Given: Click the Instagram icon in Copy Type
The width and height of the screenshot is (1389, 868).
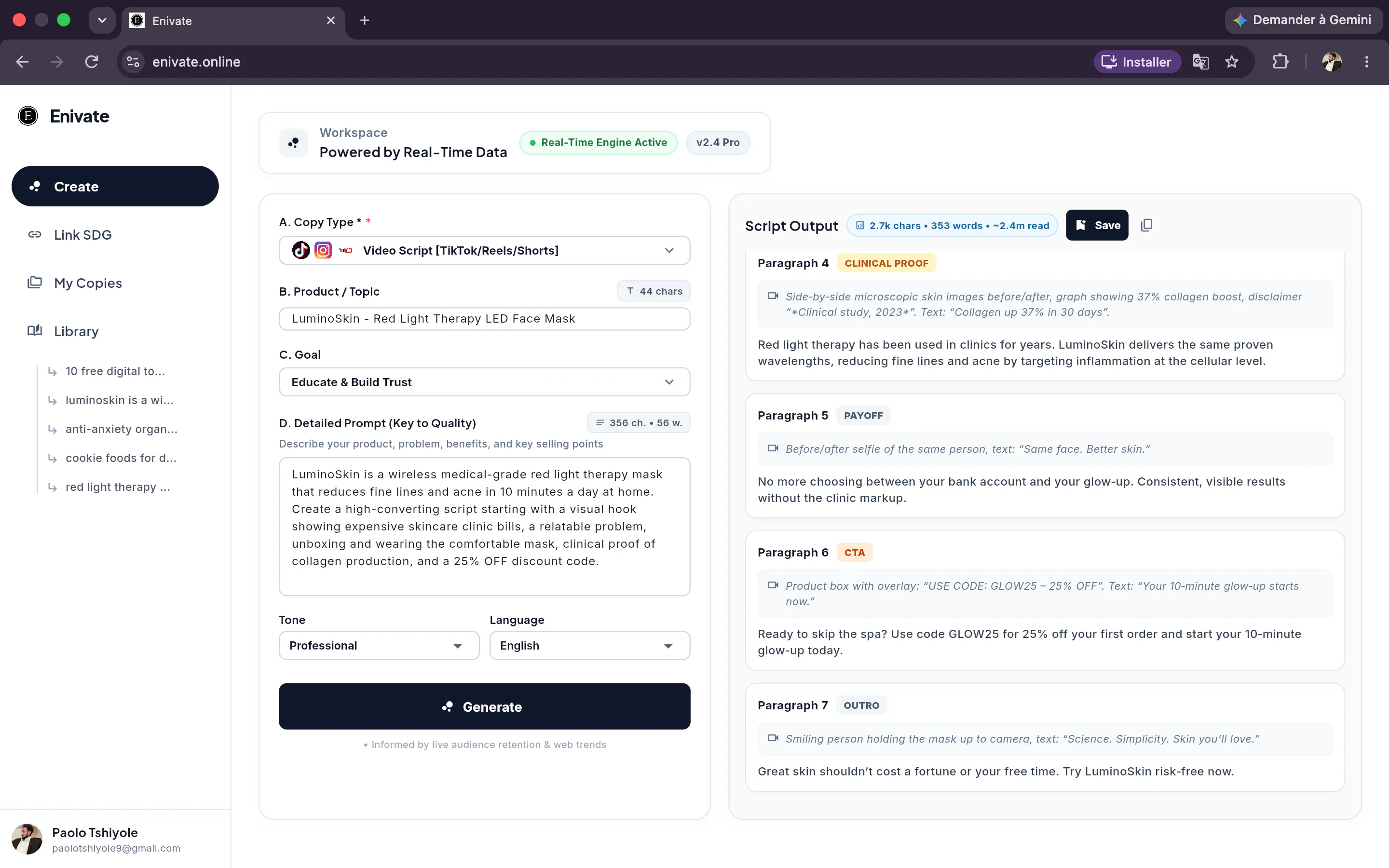Looking at the screenshot, I should [323, 250].
